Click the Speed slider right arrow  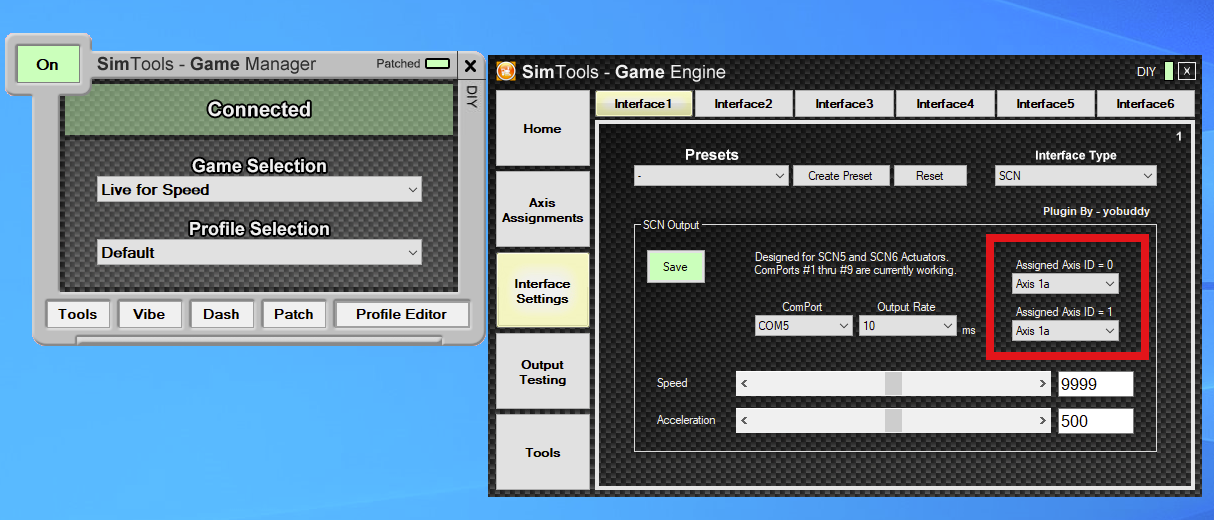point(1043,384)
